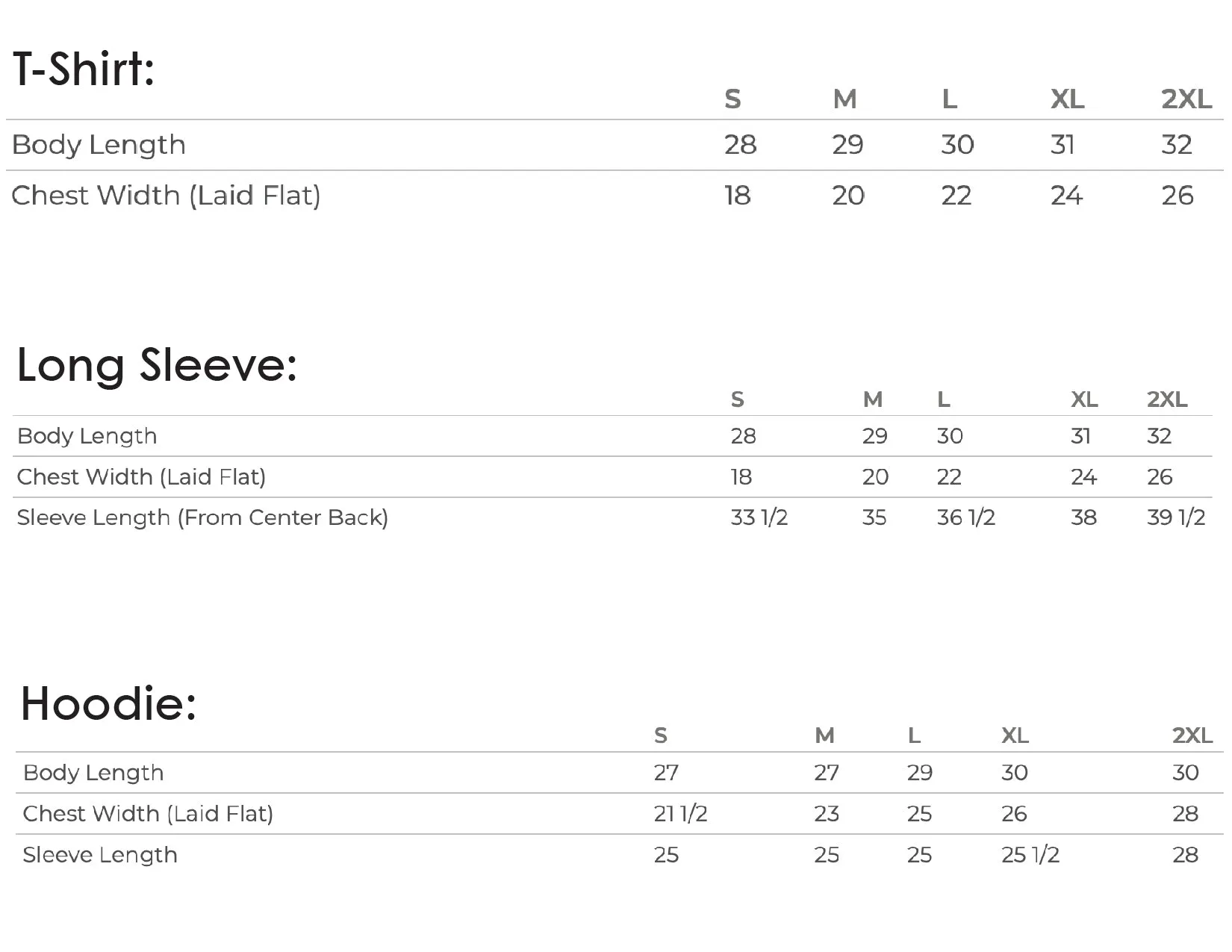The image size is (1232, 952).
Task: Select Hoodie sleeve length value 25 1/2
Action: 1030,854
